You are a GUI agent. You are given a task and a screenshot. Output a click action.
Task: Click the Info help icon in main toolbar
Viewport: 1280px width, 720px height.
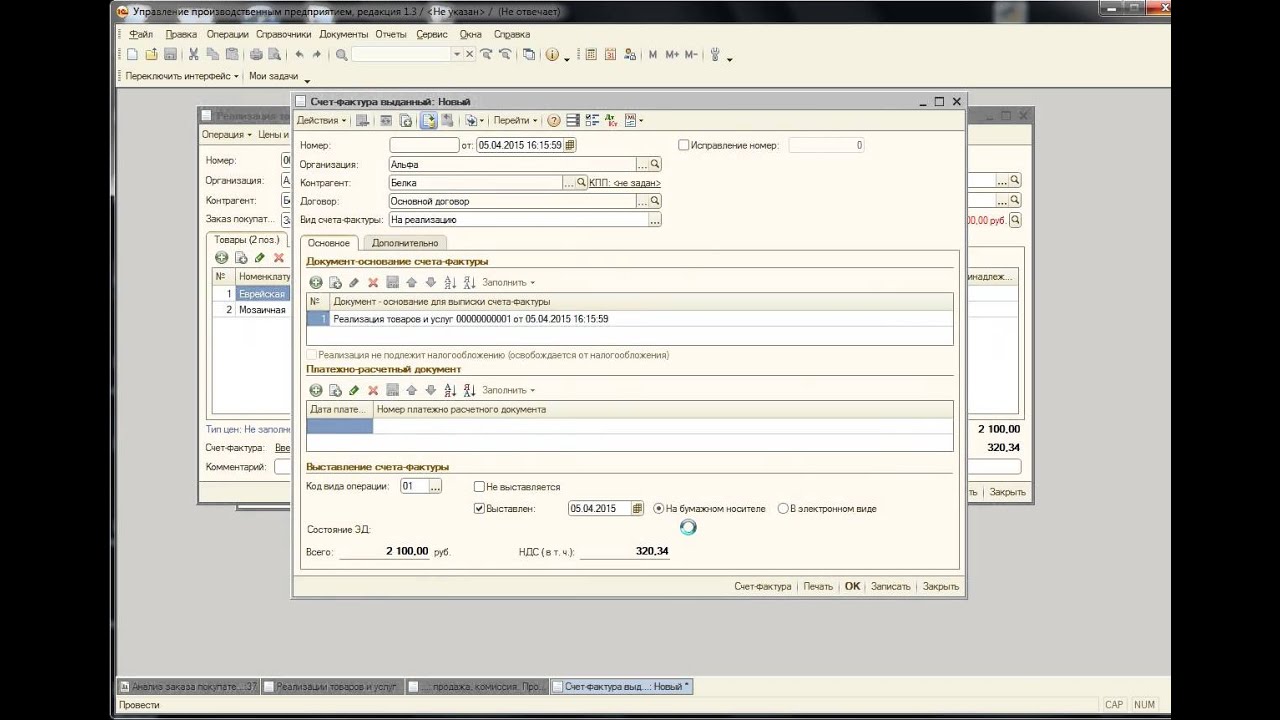click(x=552, y=54)
